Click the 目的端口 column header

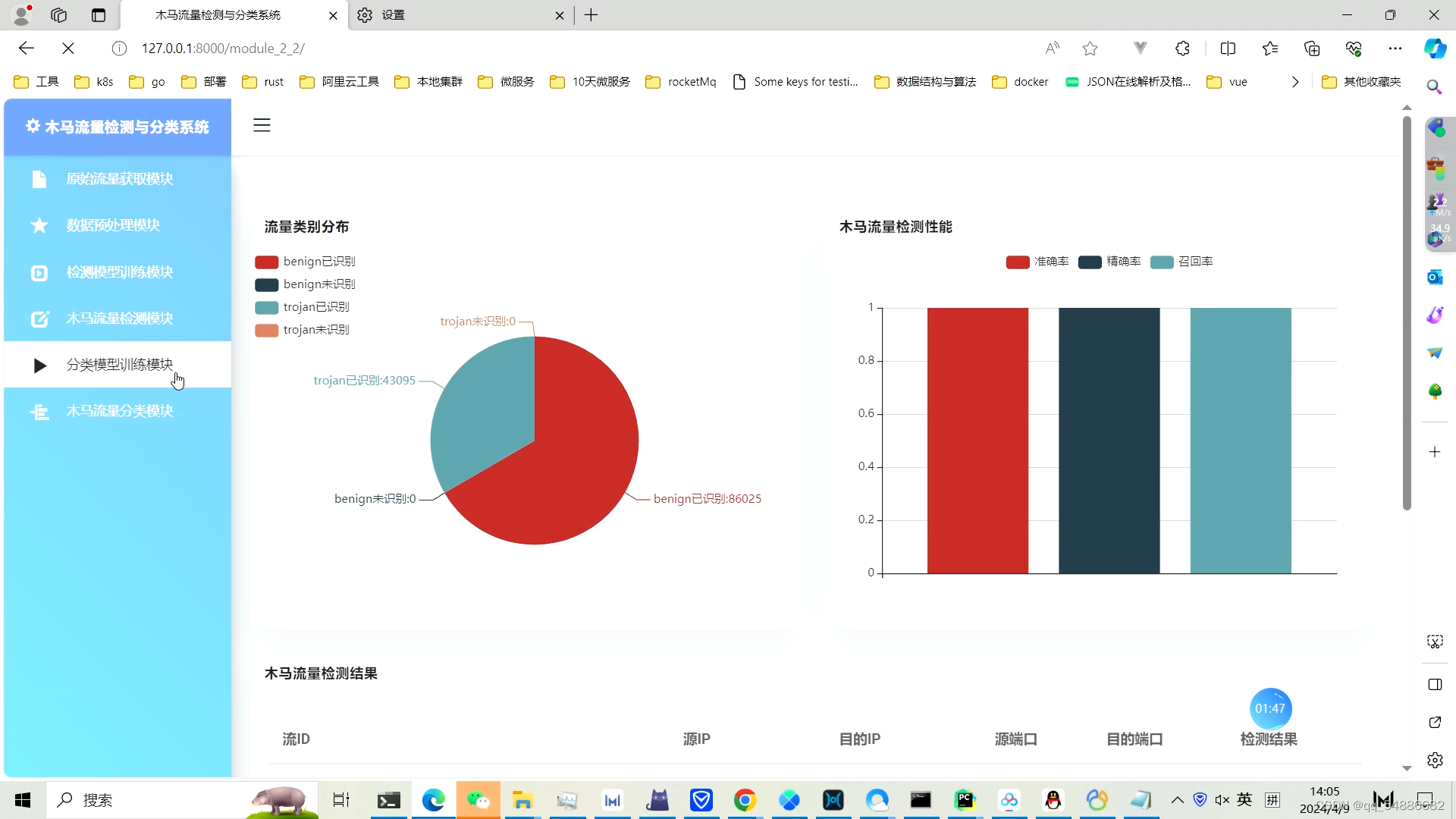[1134, 739]
